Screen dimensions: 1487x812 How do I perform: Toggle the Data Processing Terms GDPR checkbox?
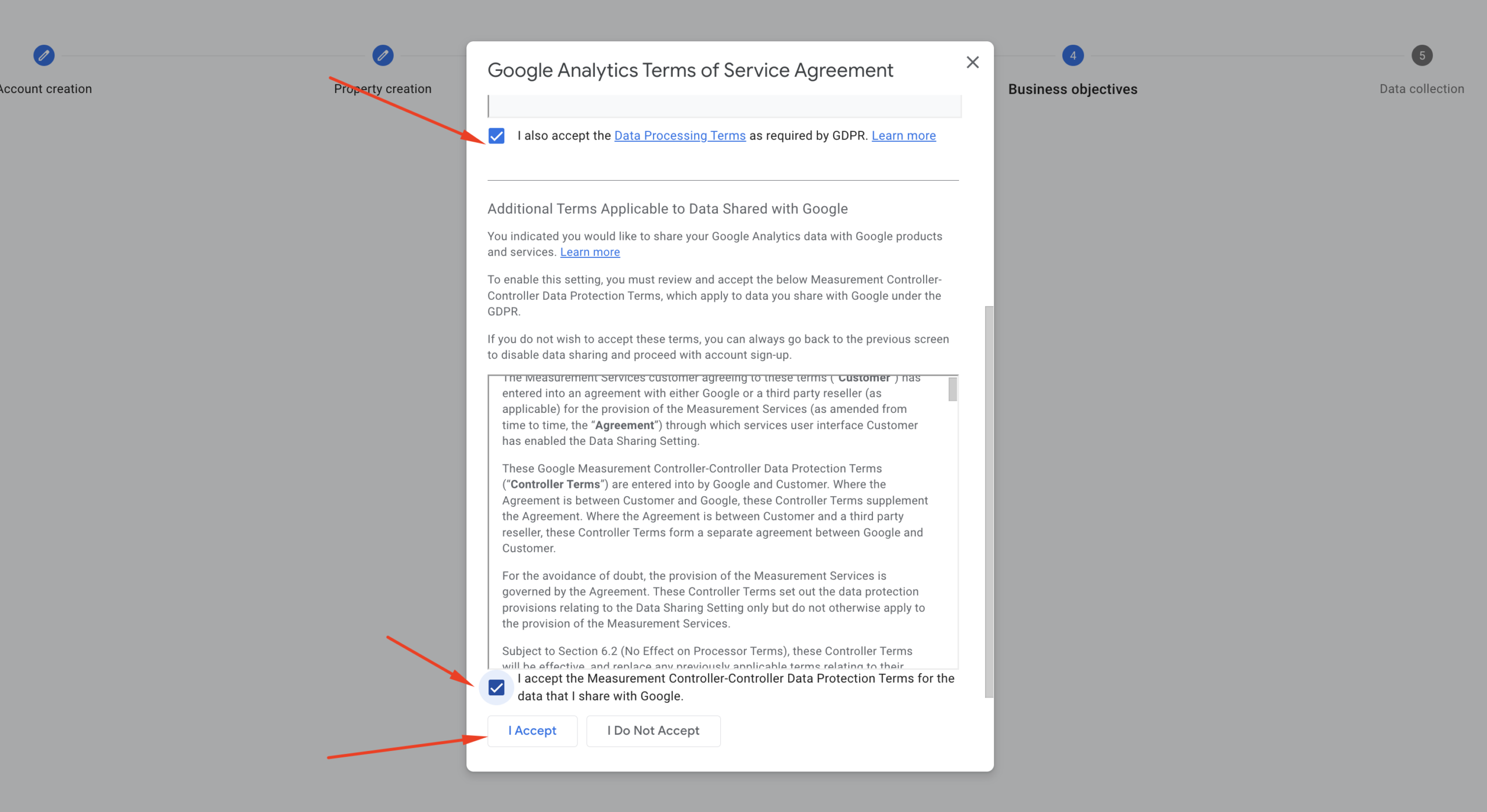pyautogui.click(x=496, y=136)
